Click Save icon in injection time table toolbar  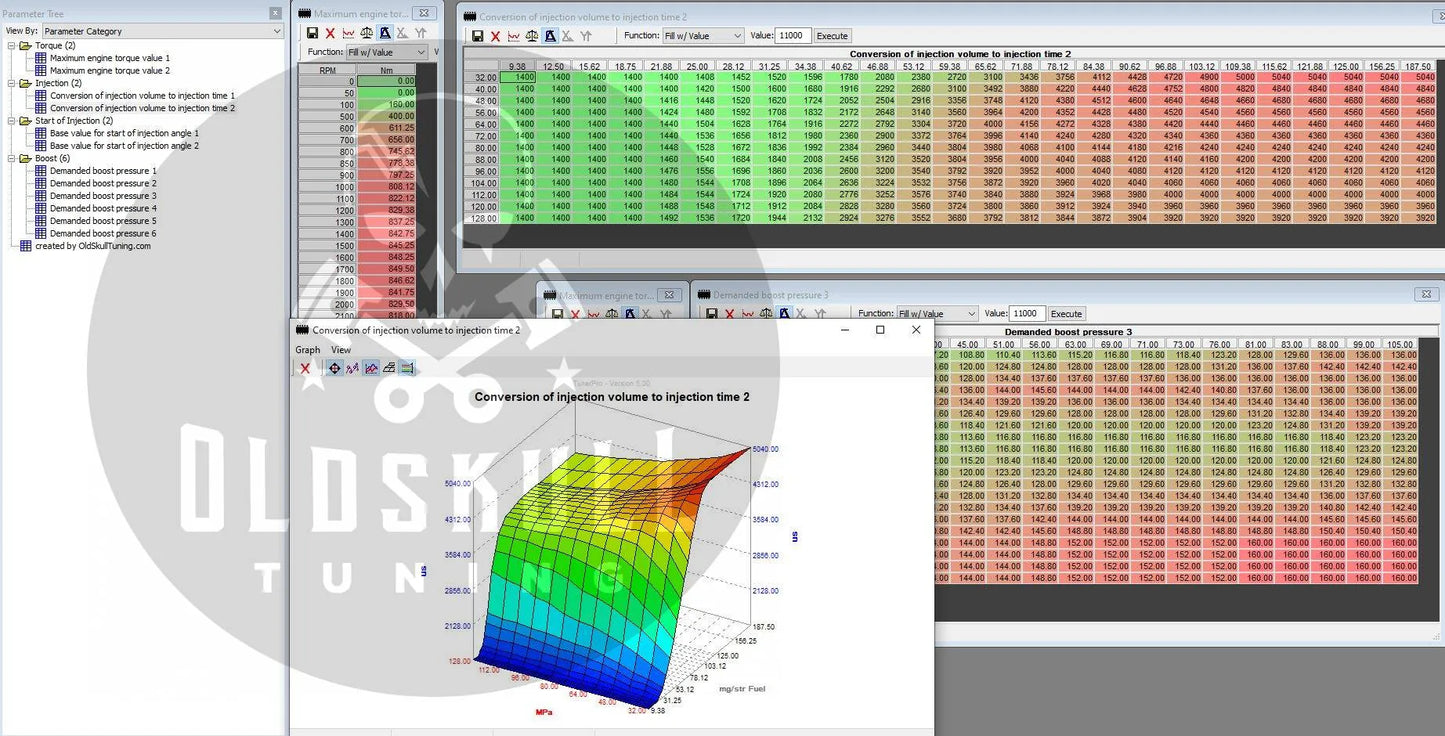(478, 36)
